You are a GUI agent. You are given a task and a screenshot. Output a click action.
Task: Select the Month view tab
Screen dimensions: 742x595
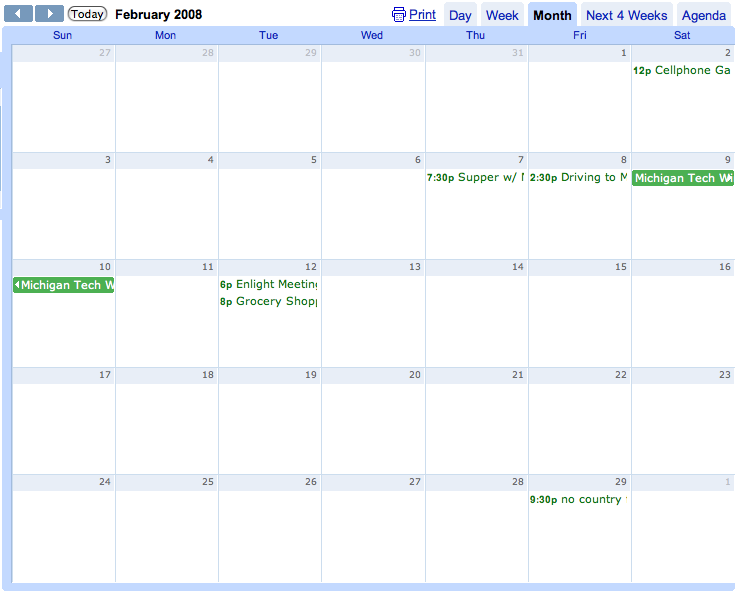[x=552, y=15]
